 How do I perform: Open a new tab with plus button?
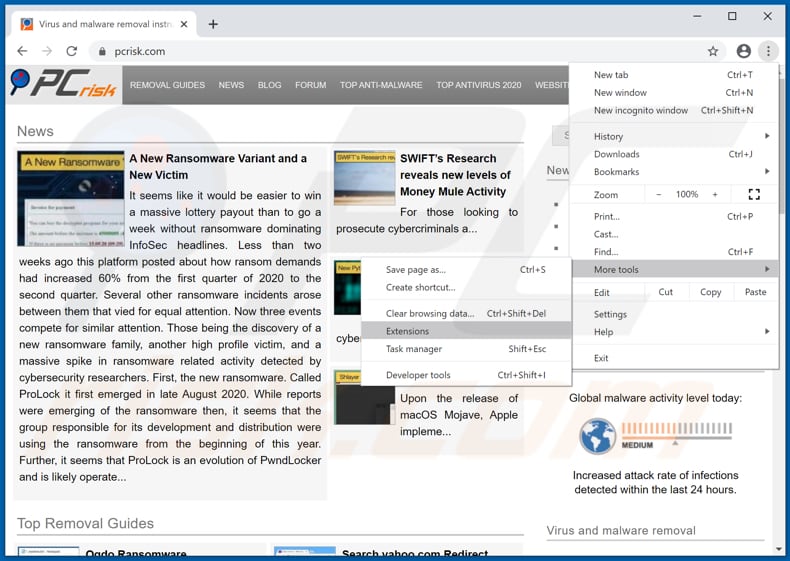[x=213, y=24]
